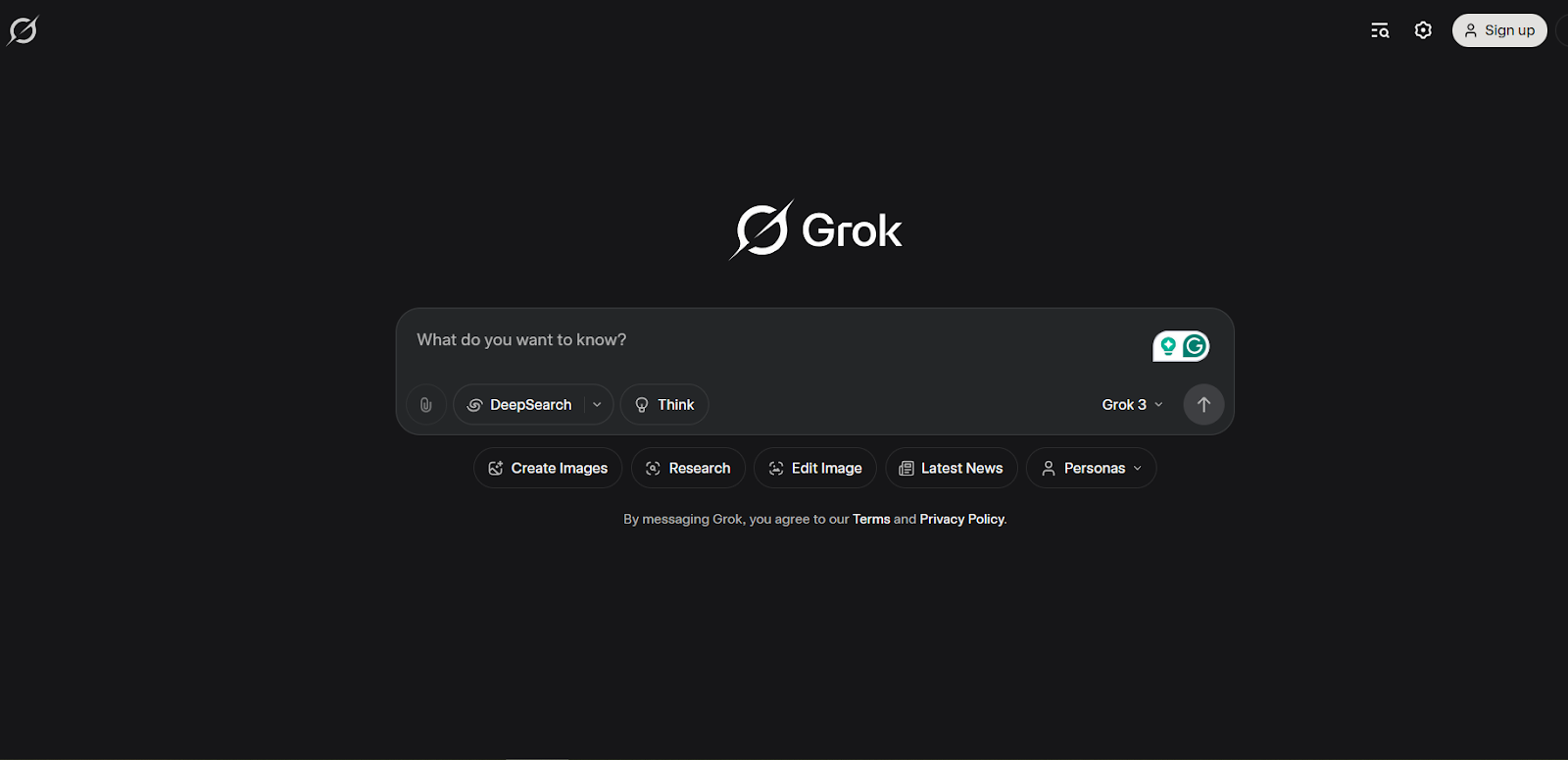Select the Research suggestion

click(688, 468)
